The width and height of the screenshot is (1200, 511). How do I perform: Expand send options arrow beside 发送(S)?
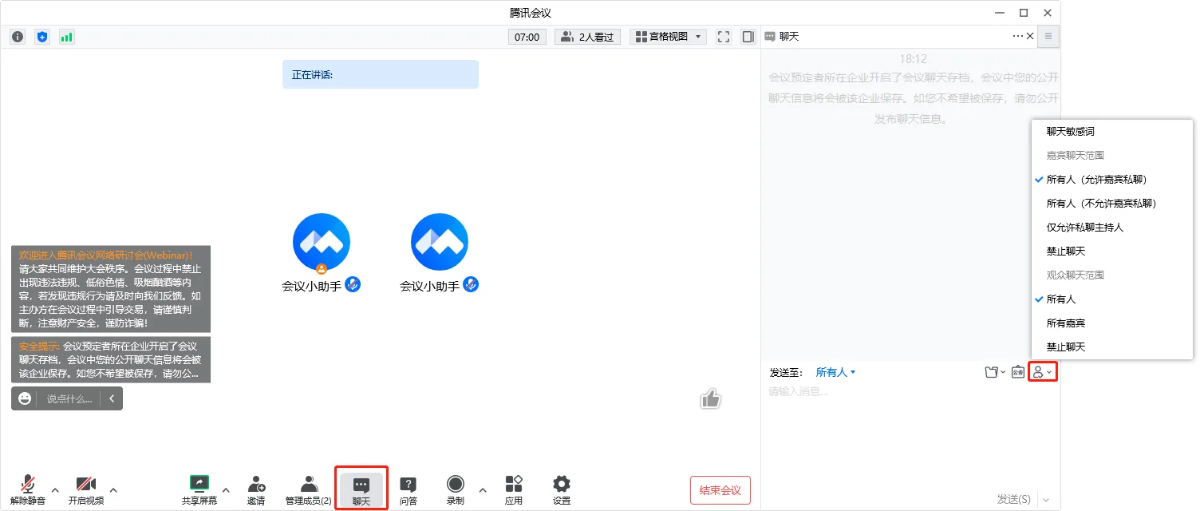tap(1046, 499)
